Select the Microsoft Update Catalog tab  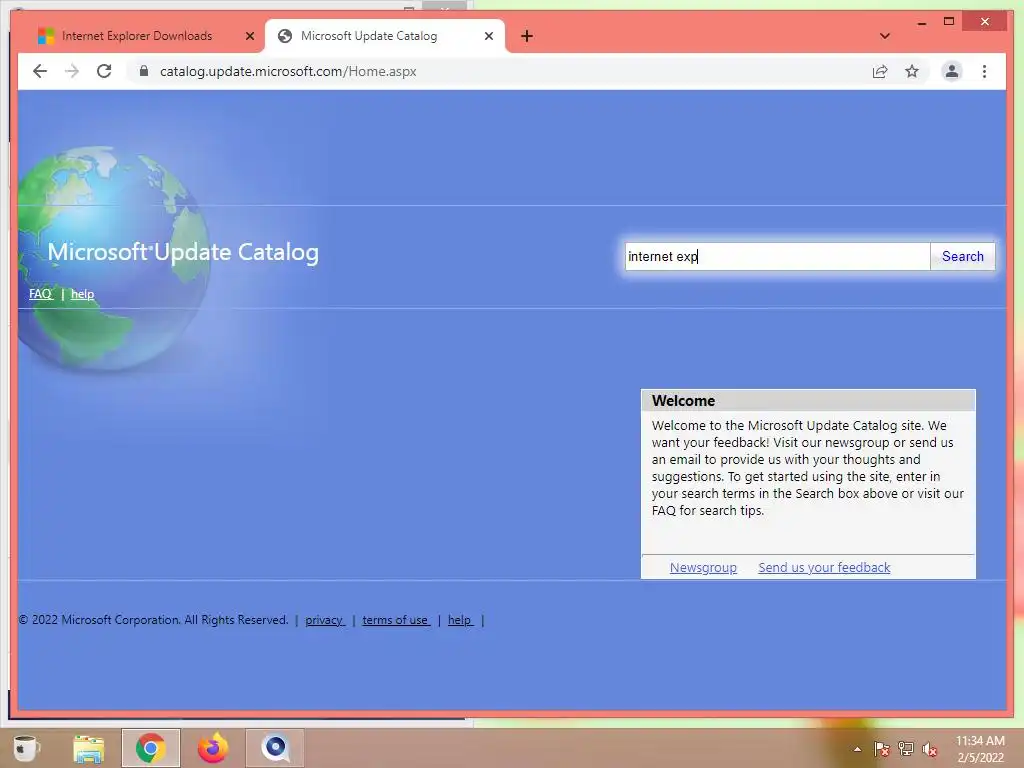(x=385, y=36)
